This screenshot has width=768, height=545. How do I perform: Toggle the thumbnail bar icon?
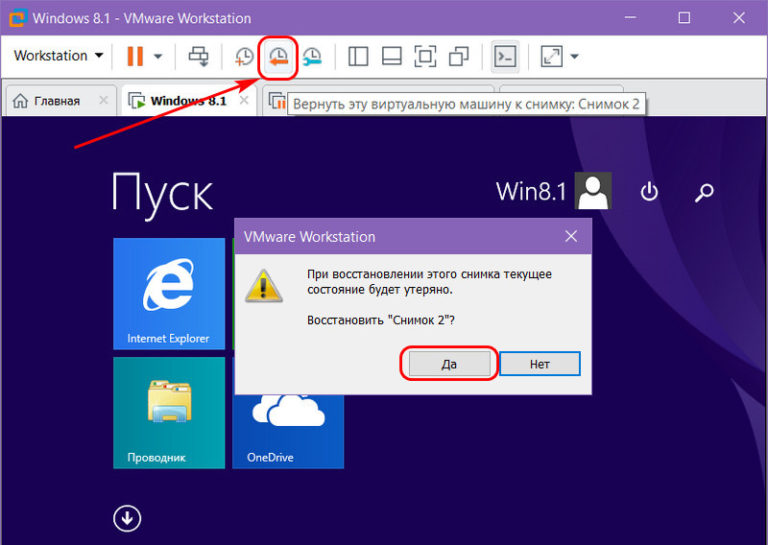click(392, 56)
